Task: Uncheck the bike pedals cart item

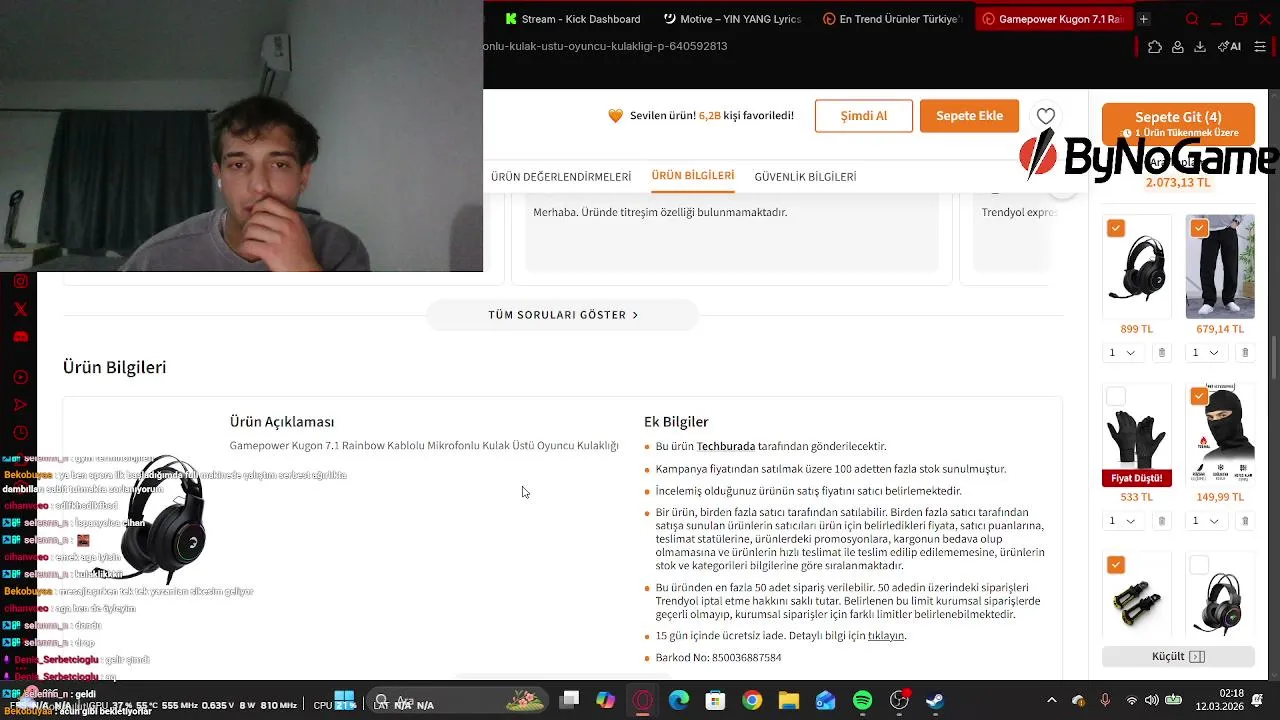Action: click(x=1116, y=564)
